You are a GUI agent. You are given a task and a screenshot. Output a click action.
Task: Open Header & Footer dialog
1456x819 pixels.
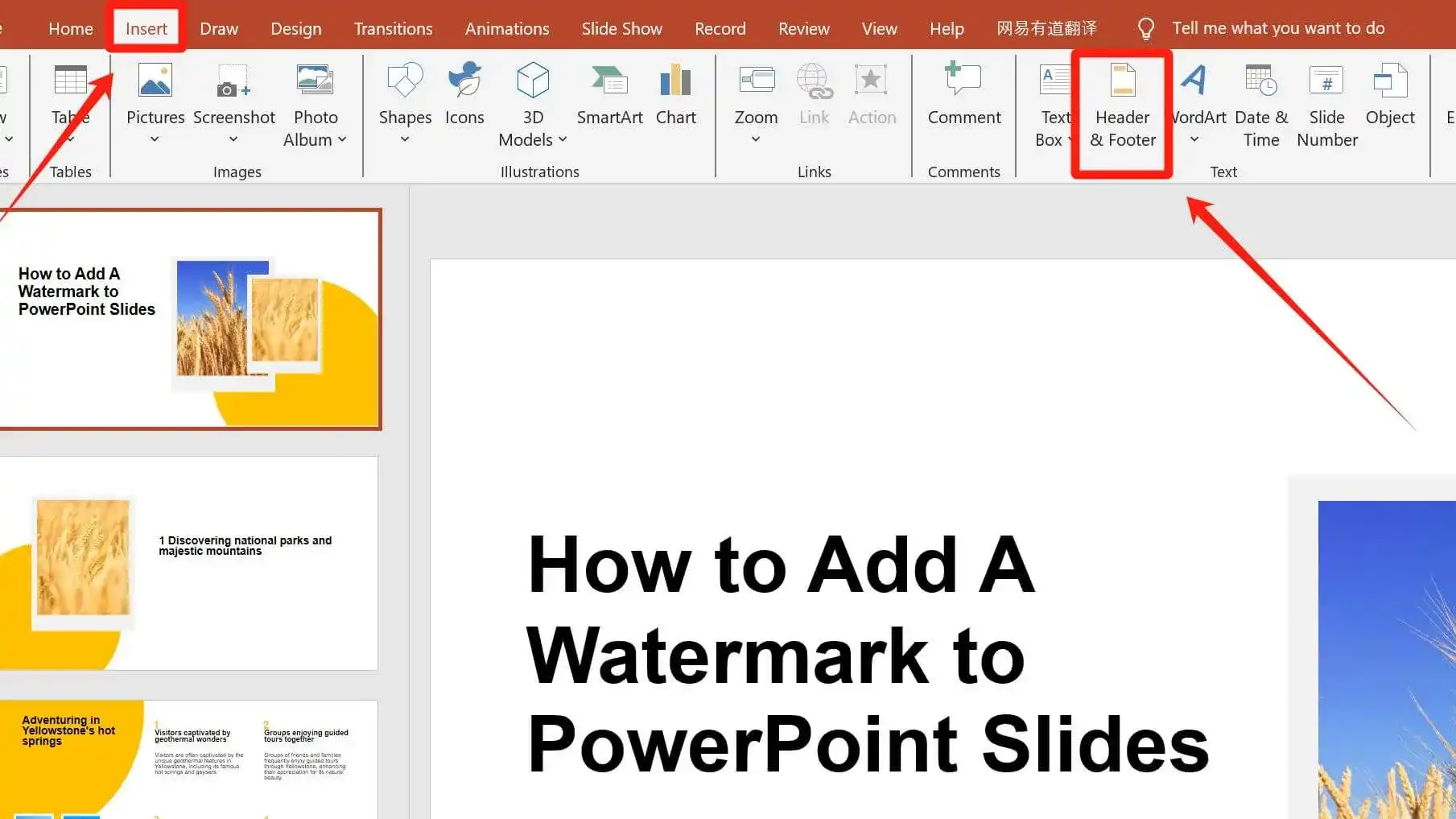coord(1122,105)
